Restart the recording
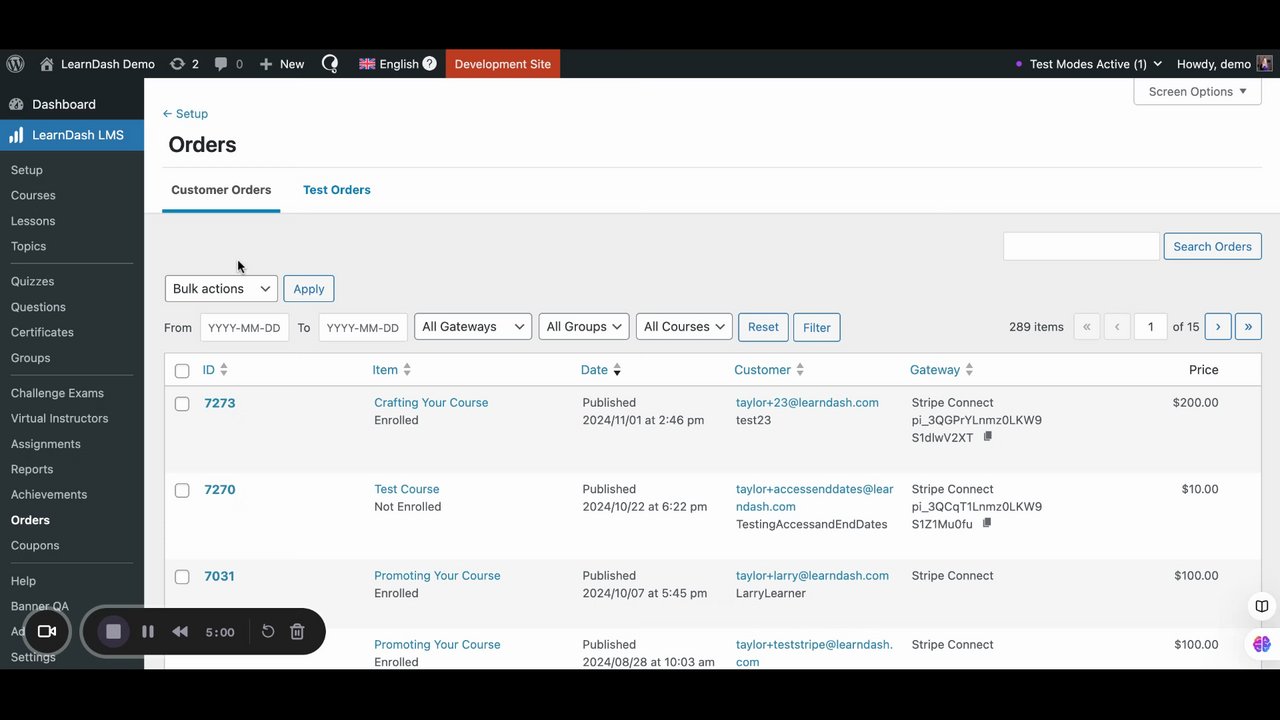1280x720 pixels. (x=268, y=631)
